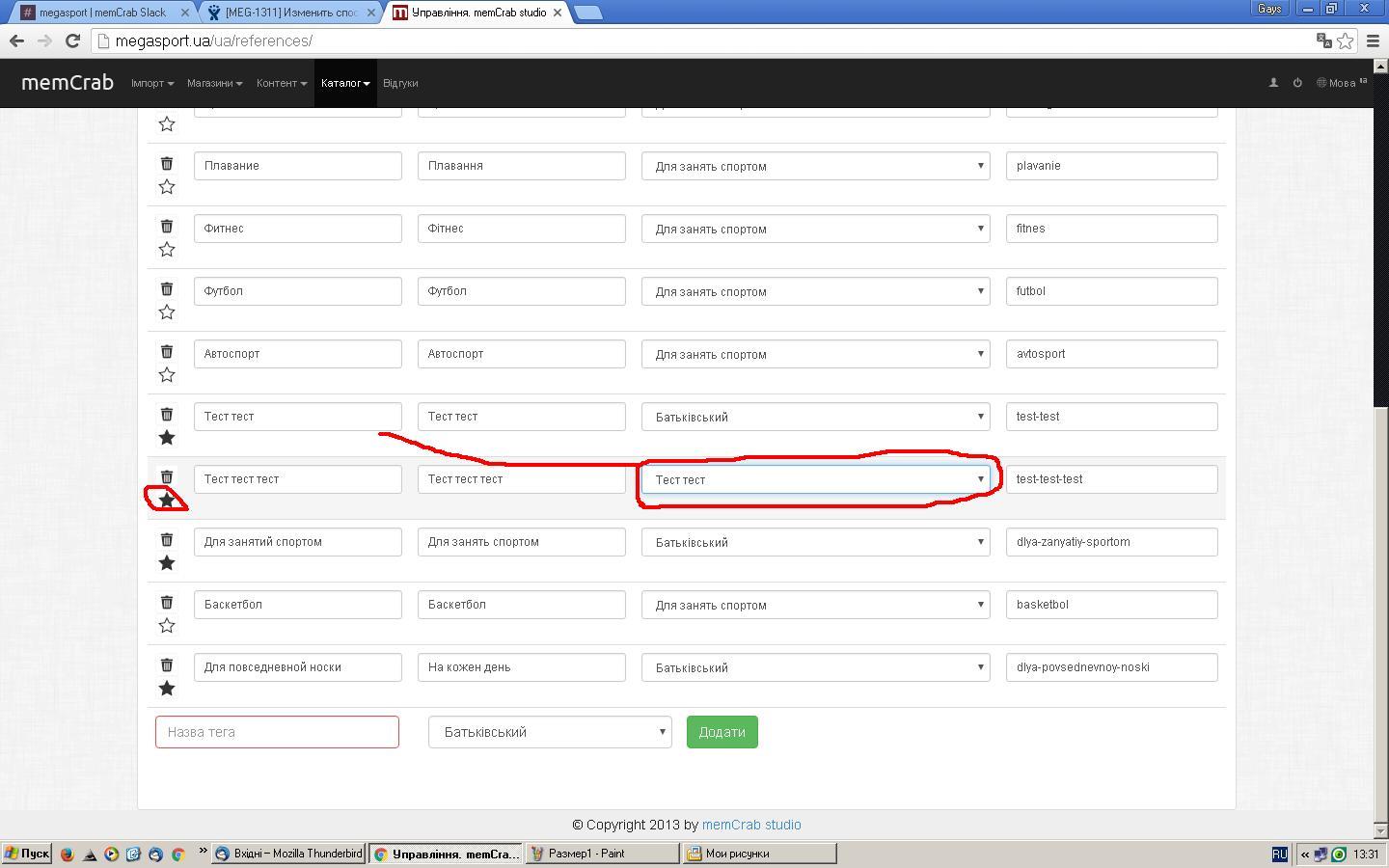Unstar the Для занятий спортом row
1389x868 pixels.
pyautogui.click(x=167, y=563)
